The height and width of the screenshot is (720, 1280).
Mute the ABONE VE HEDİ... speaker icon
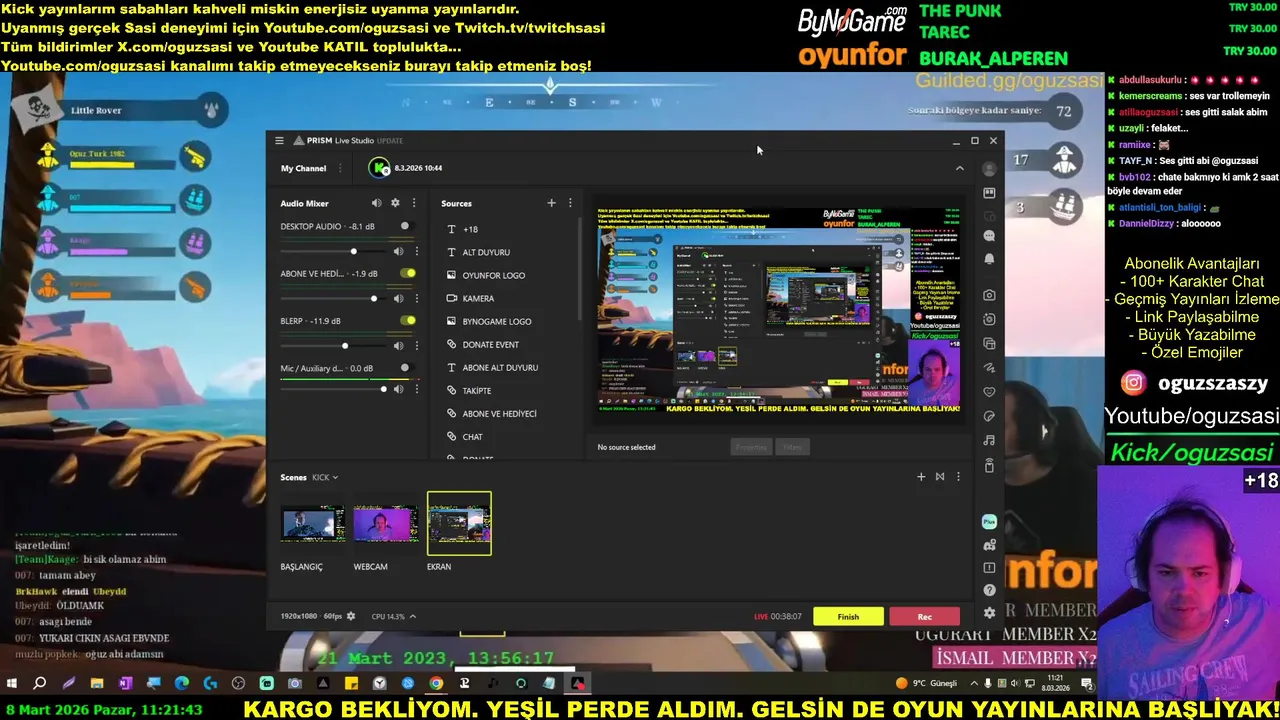pos(398,298)
